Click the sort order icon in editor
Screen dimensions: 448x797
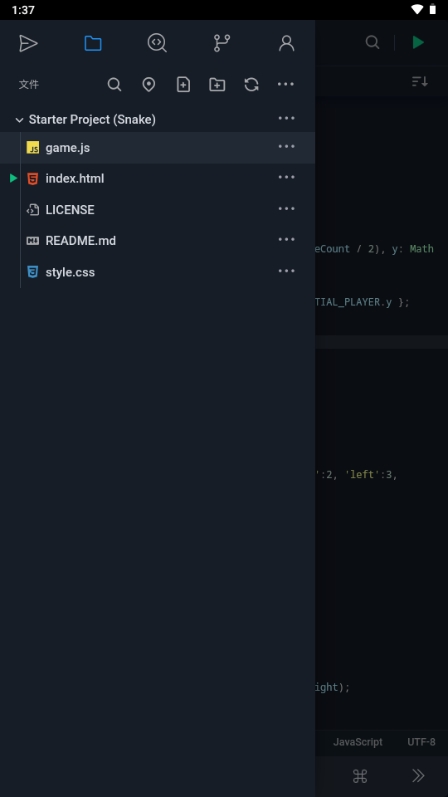click(420, 81)
